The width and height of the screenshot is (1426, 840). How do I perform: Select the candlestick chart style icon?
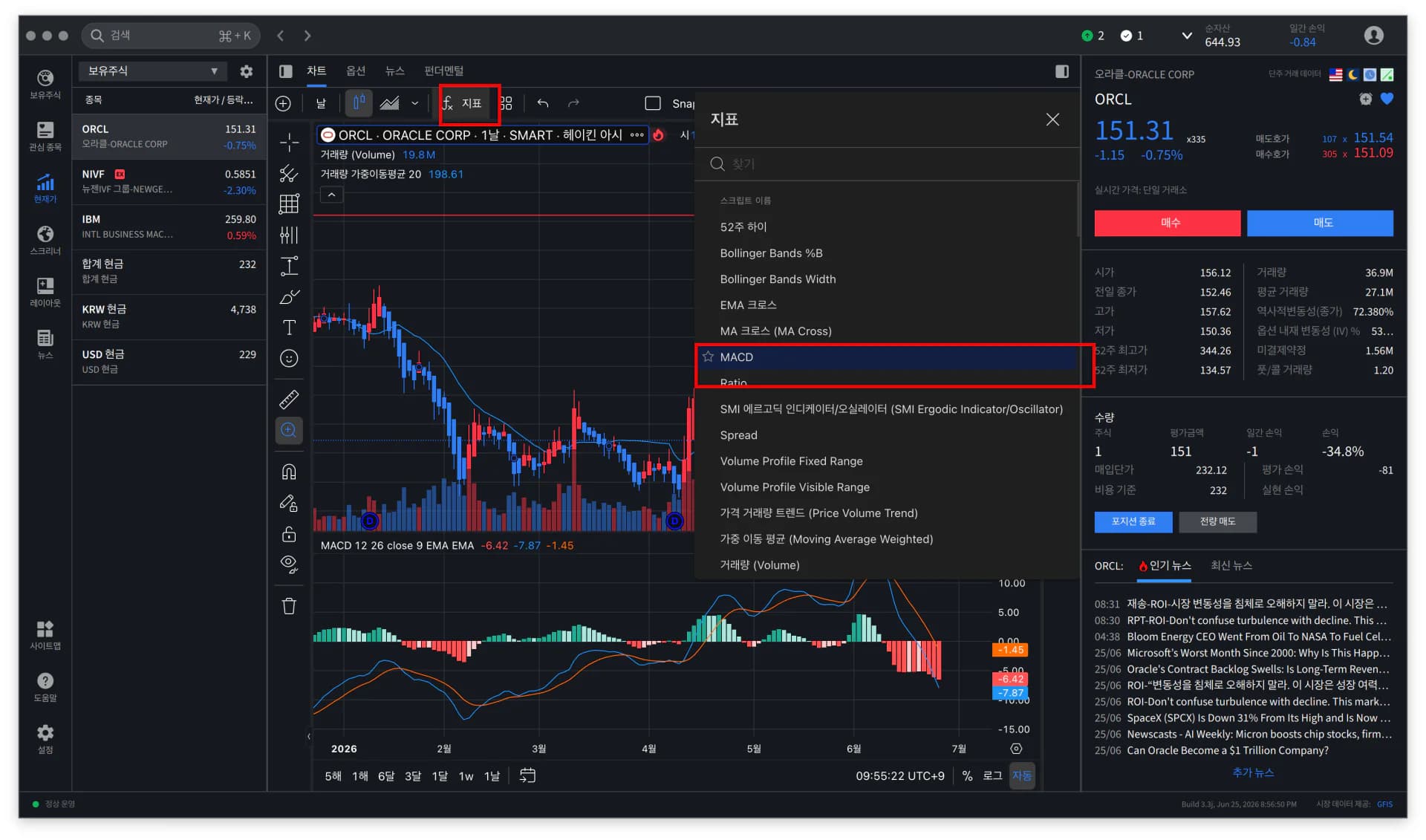(359, 103)
